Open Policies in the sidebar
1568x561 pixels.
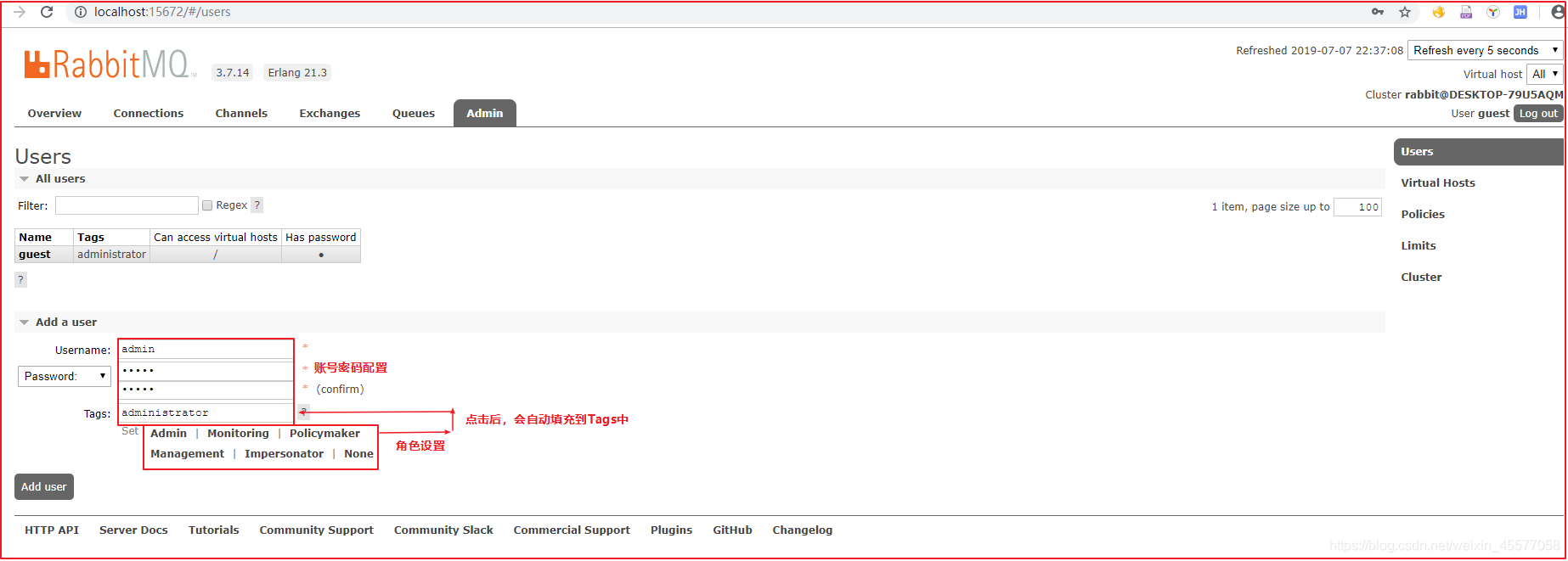1423,214
